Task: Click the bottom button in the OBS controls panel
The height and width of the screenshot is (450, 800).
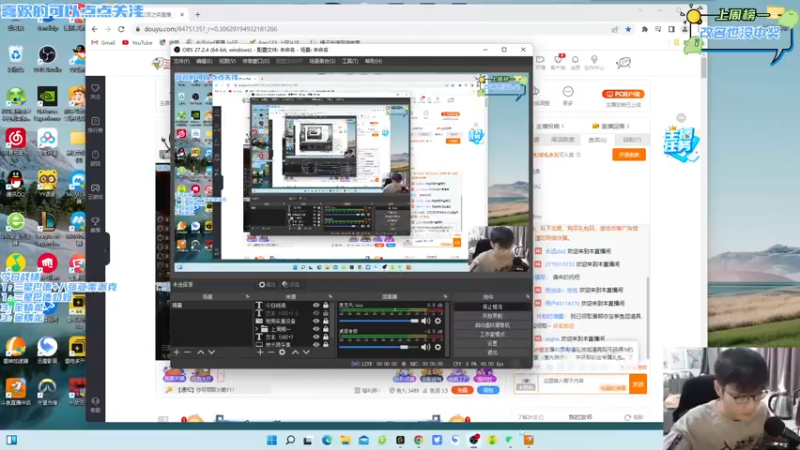Action: [492, 353]
